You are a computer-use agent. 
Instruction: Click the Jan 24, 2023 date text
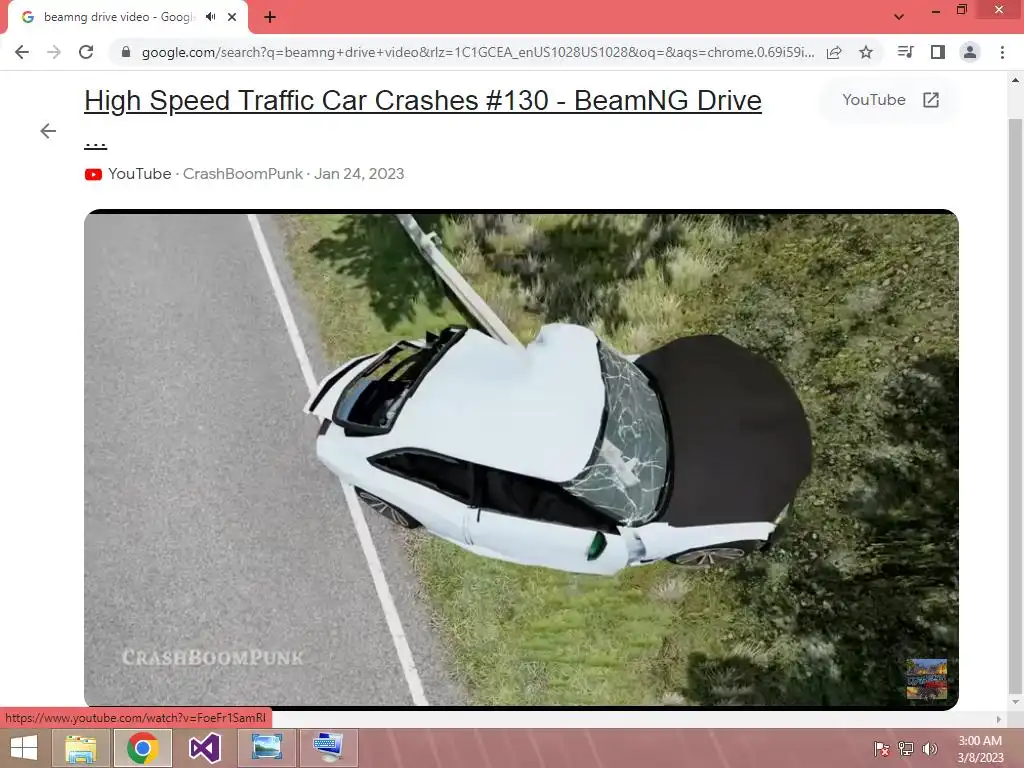(x=359, y=174)
